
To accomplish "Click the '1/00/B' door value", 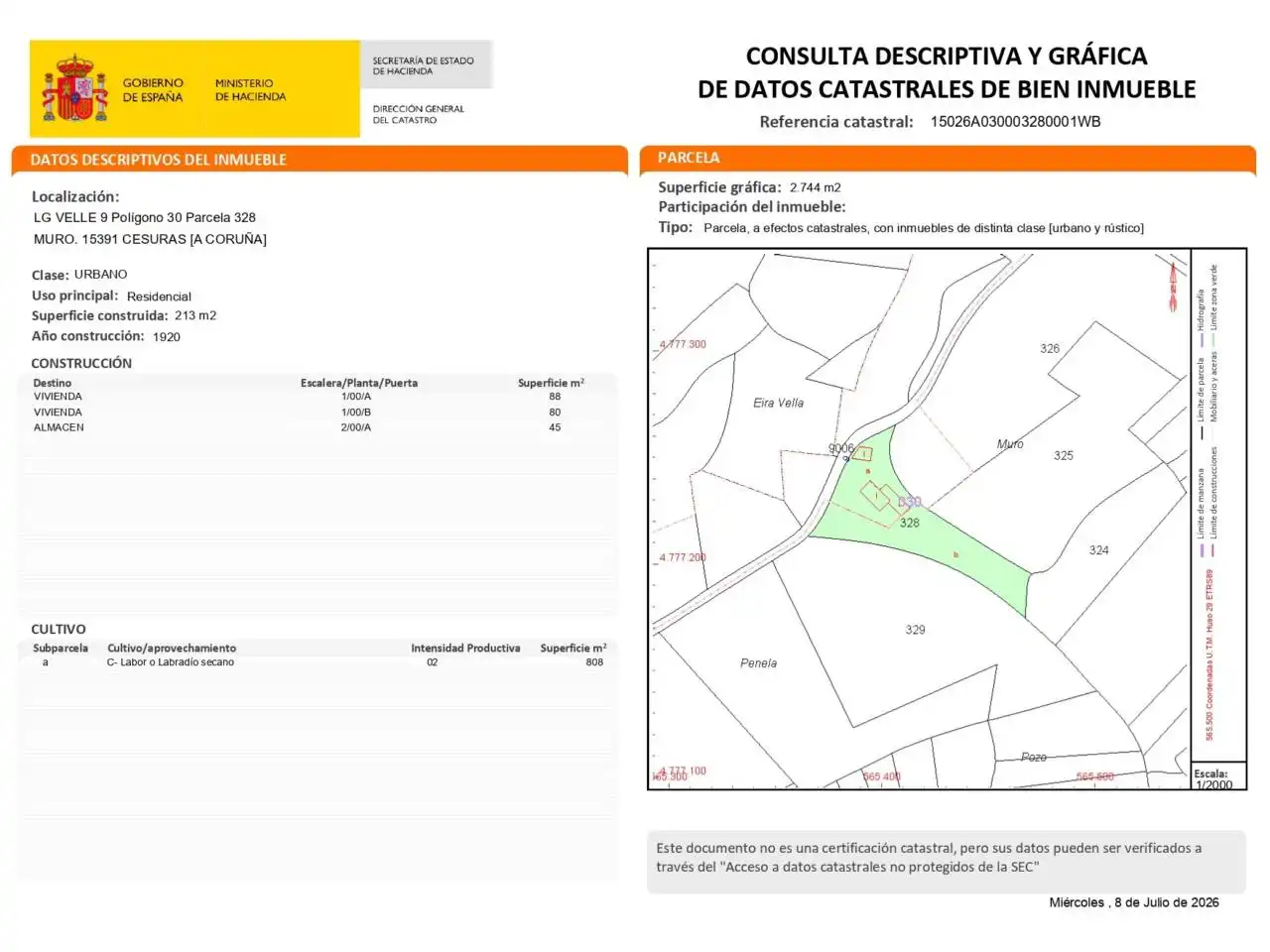I will [356, 413].
